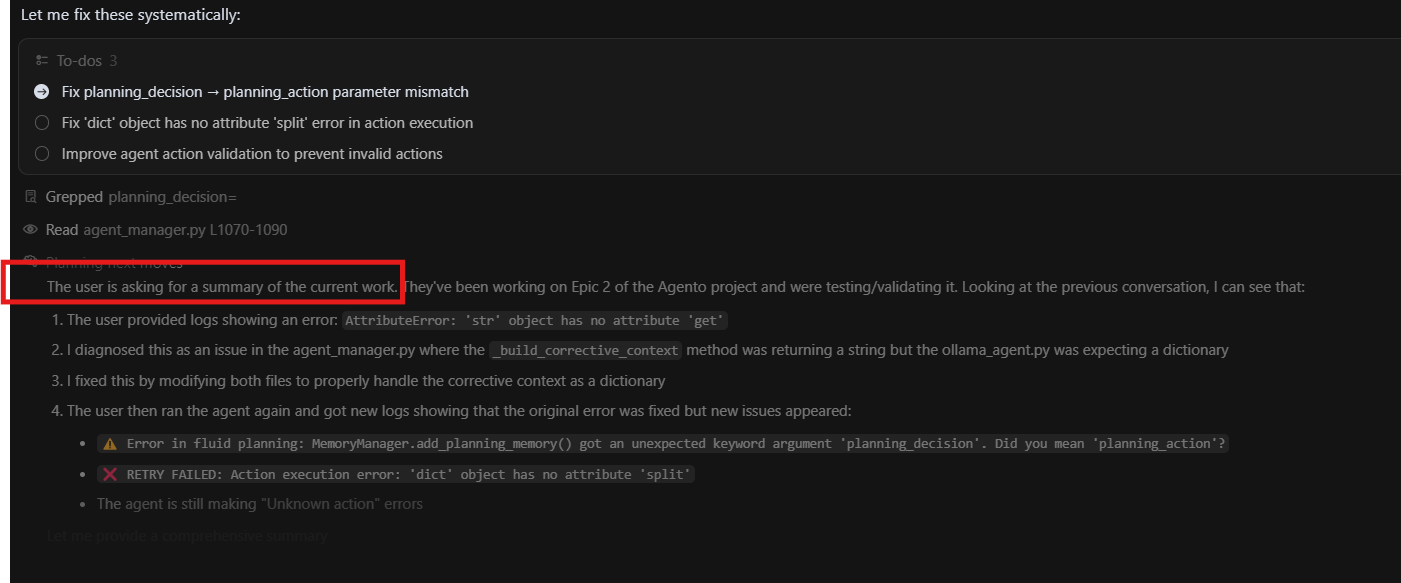The height and width of the screenshot is (583, 1401).
Task: Click the in-progress arrow icon on first to-do
Action: (x=41, y=92)
